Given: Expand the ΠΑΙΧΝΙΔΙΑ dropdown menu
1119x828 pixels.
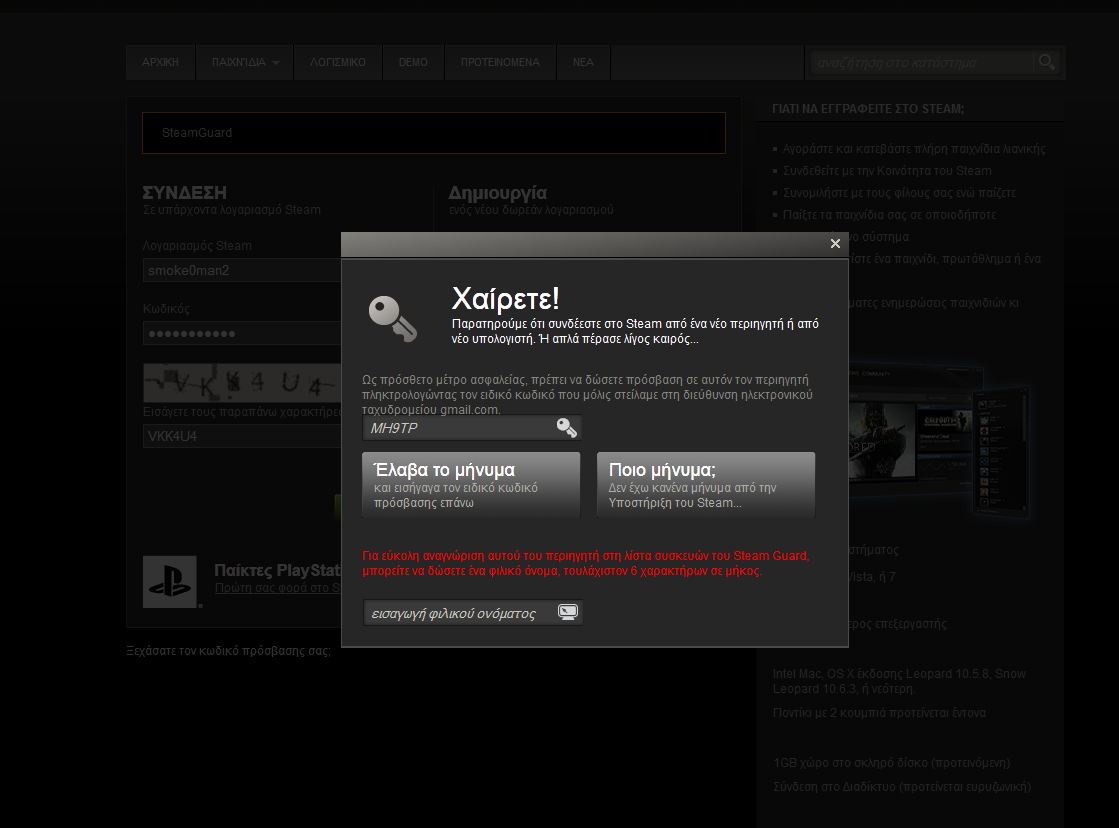Looking at the screenshot, I should tap(245, 62).
